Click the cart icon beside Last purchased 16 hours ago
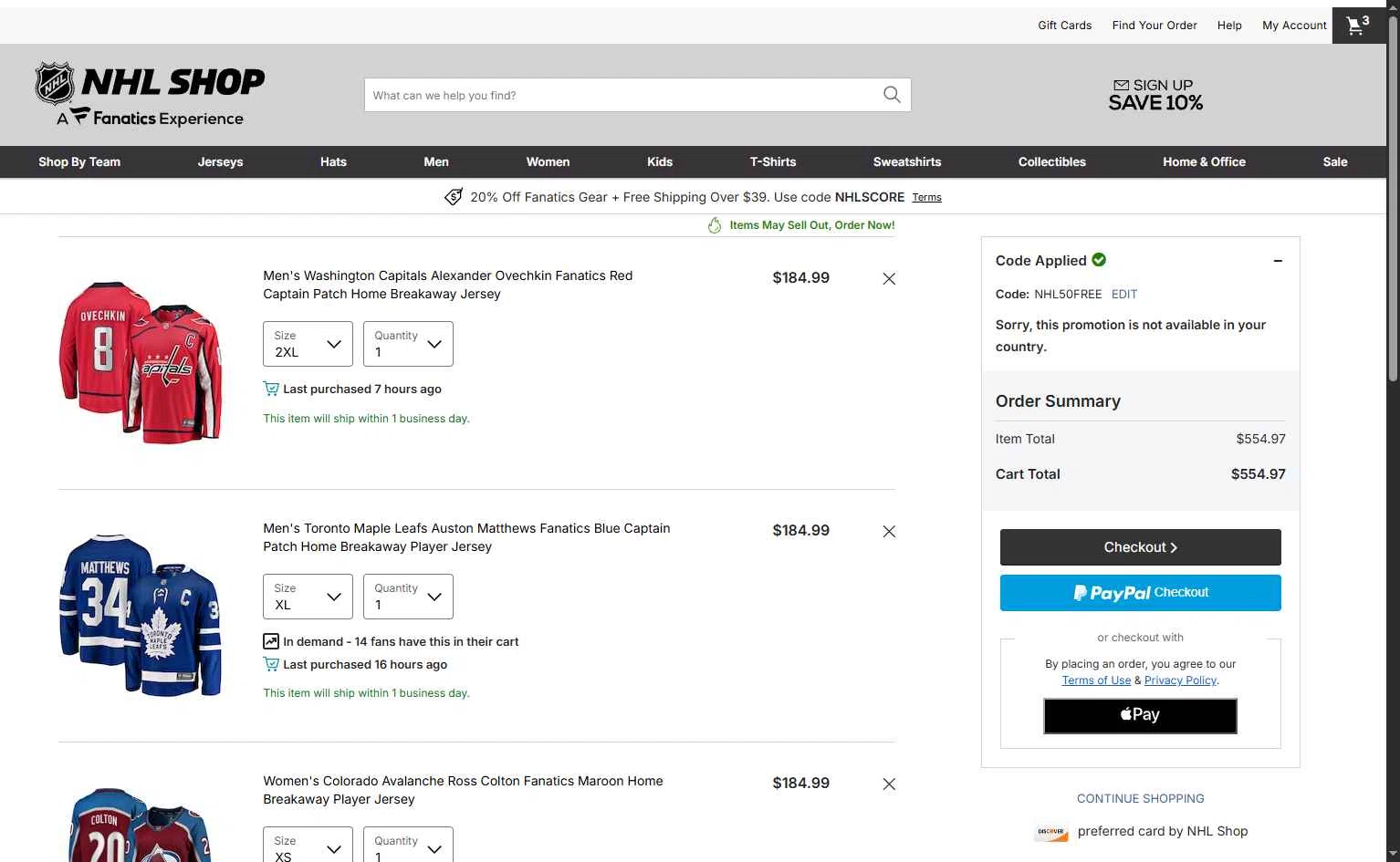The height and width of the screenshot is (862, 1400). [x=271, y=664]
